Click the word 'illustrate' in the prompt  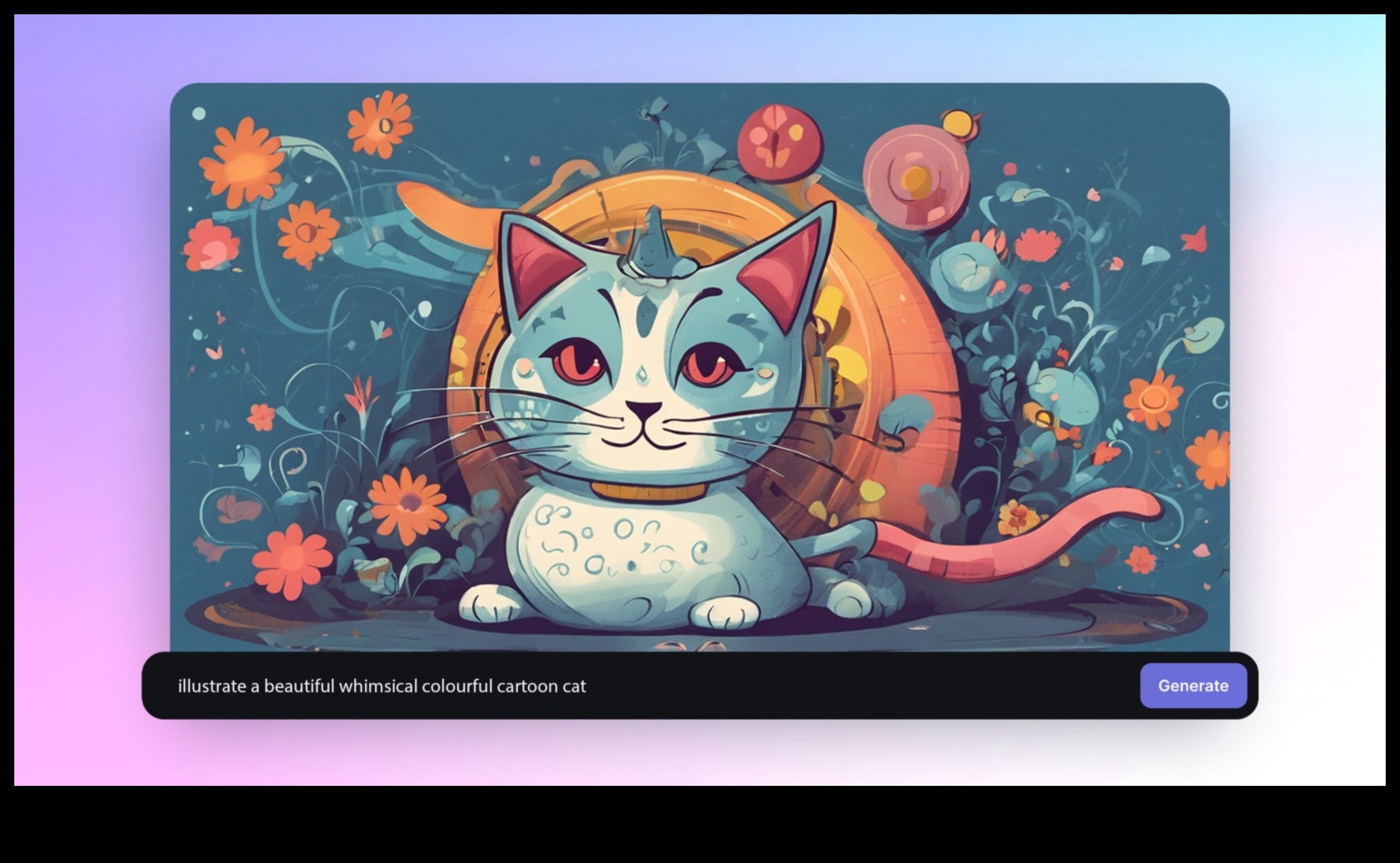point(211,686)
